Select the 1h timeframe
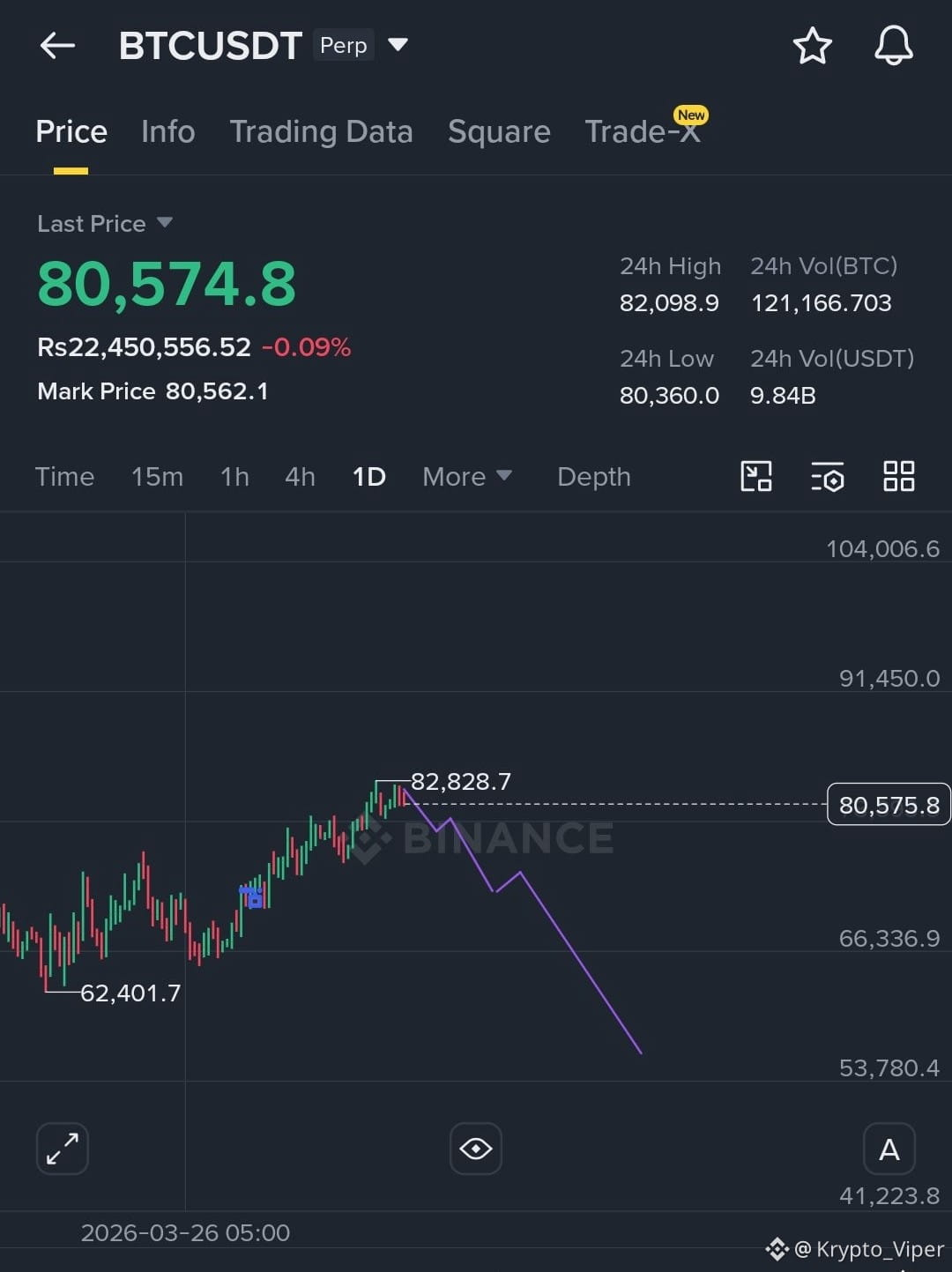Image resolution: width=952 pixels, height=1272 pixels. [x=234, y=477]
